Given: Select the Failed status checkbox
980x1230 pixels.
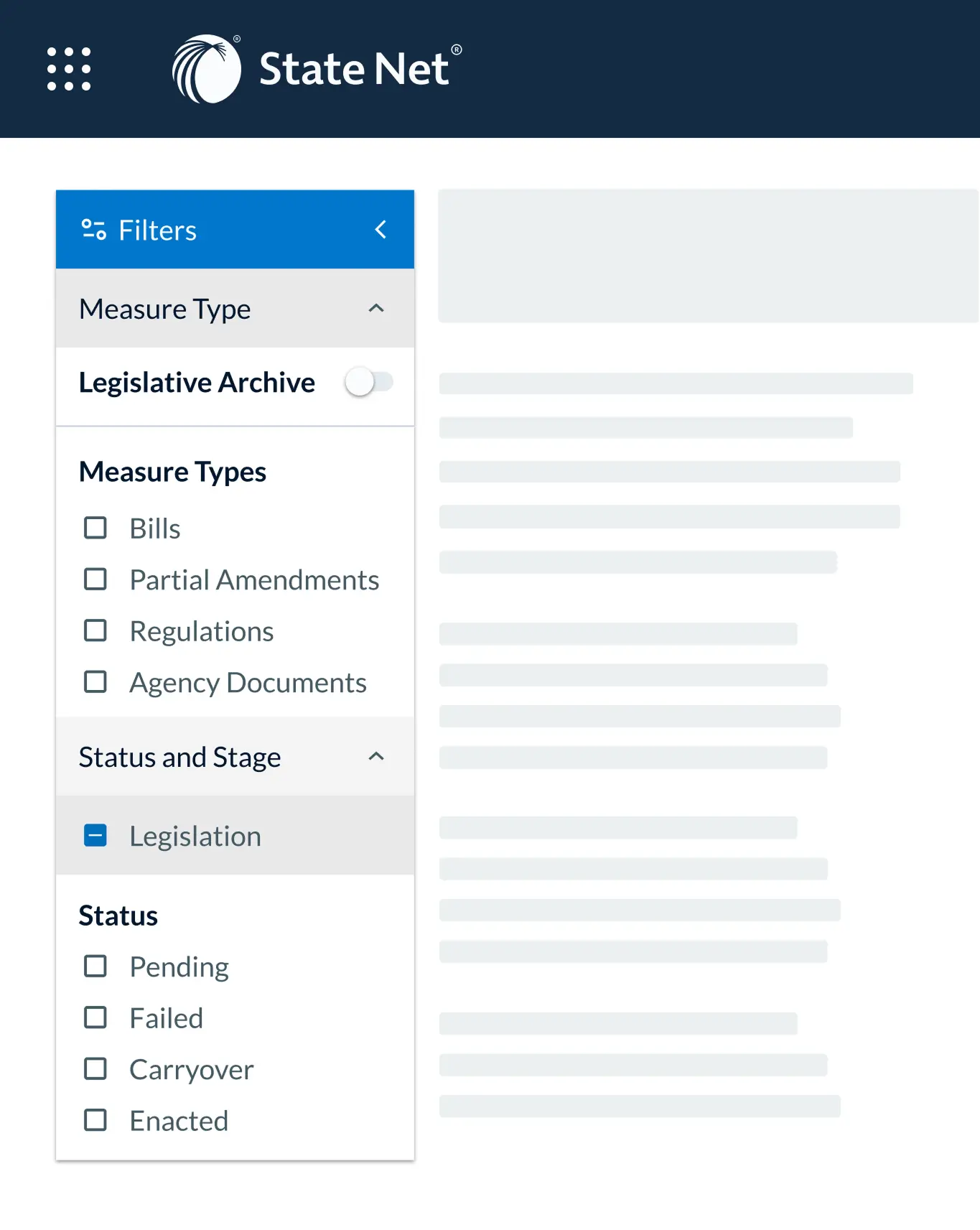Looking at the screenshot, I should 95,1017.
